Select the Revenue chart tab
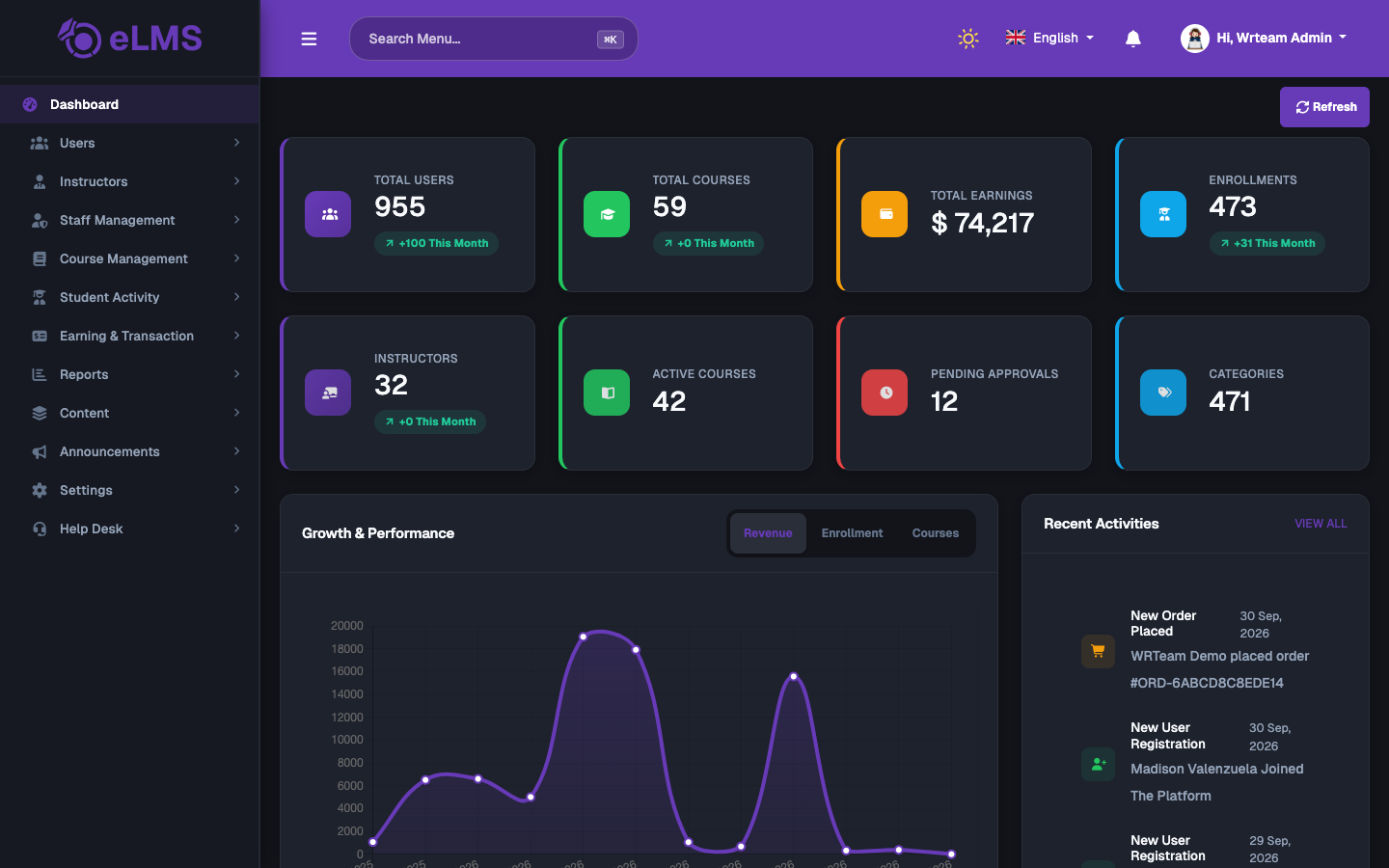Screen dimensions: 1389x868 [768, 533]
